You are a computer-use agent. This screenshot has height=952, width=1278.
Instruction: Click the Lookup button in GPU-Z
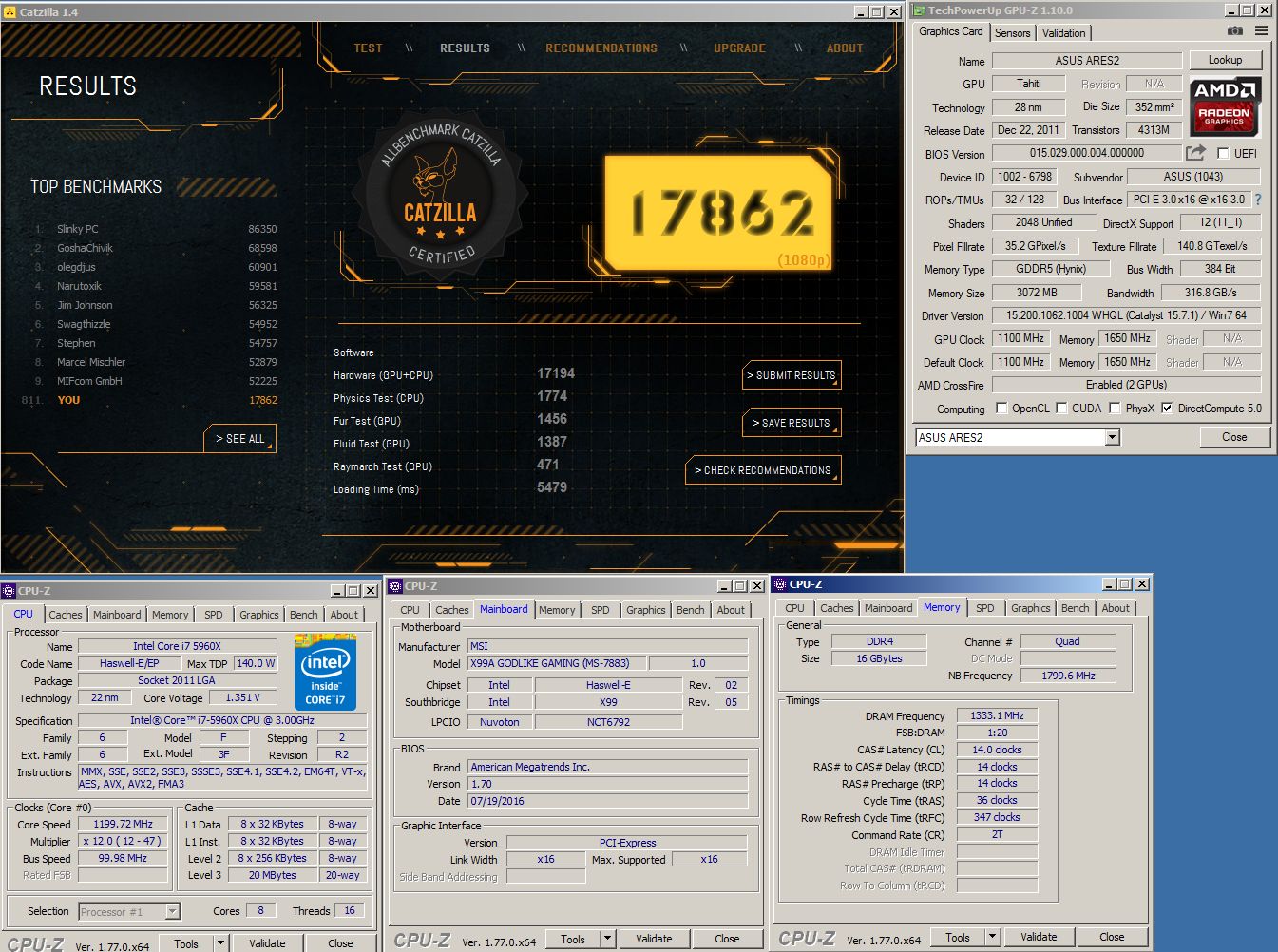pyautogui.click(x=1225, y=60)
